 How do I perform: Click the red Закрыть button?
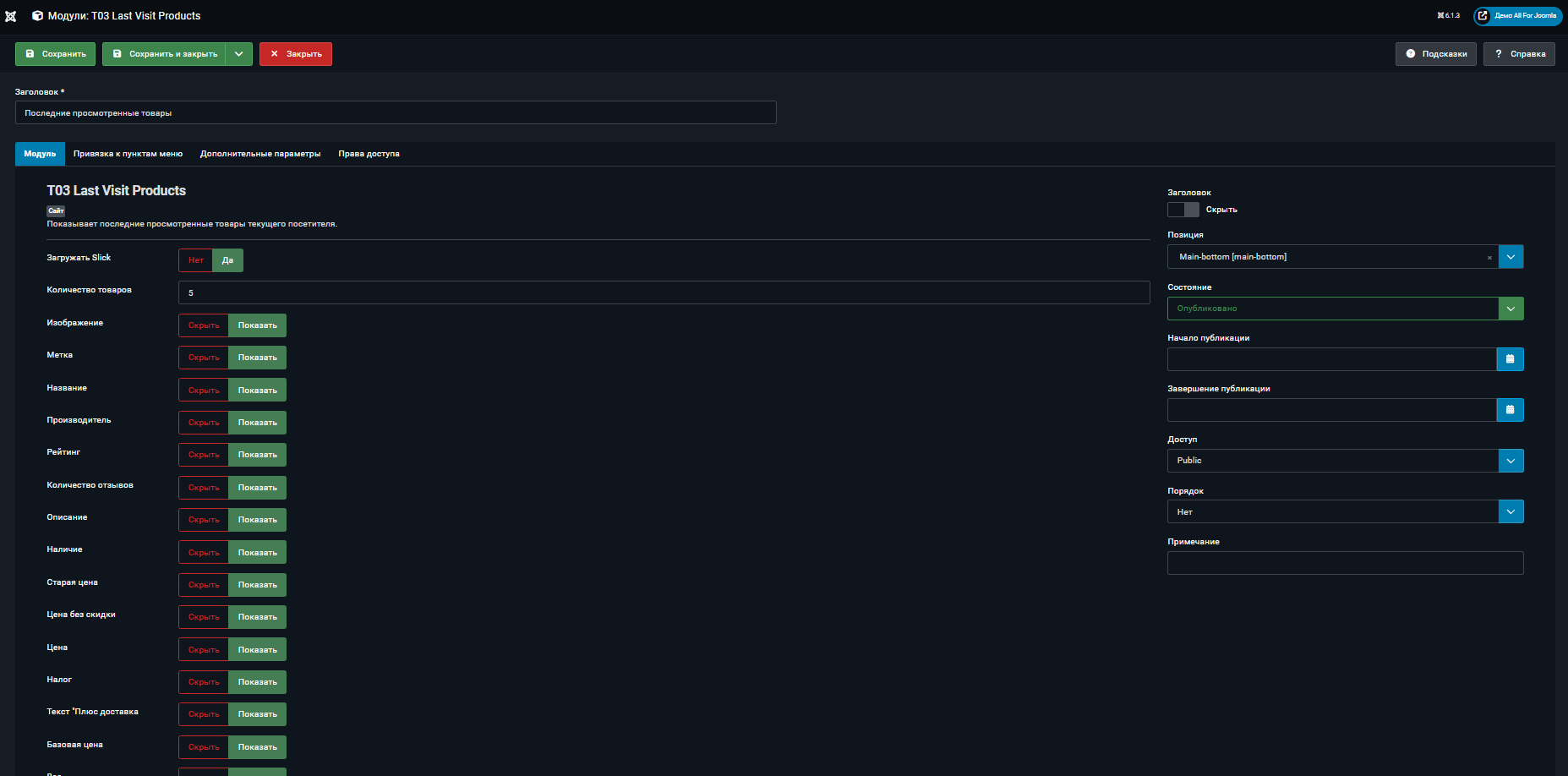pos(296,54)
